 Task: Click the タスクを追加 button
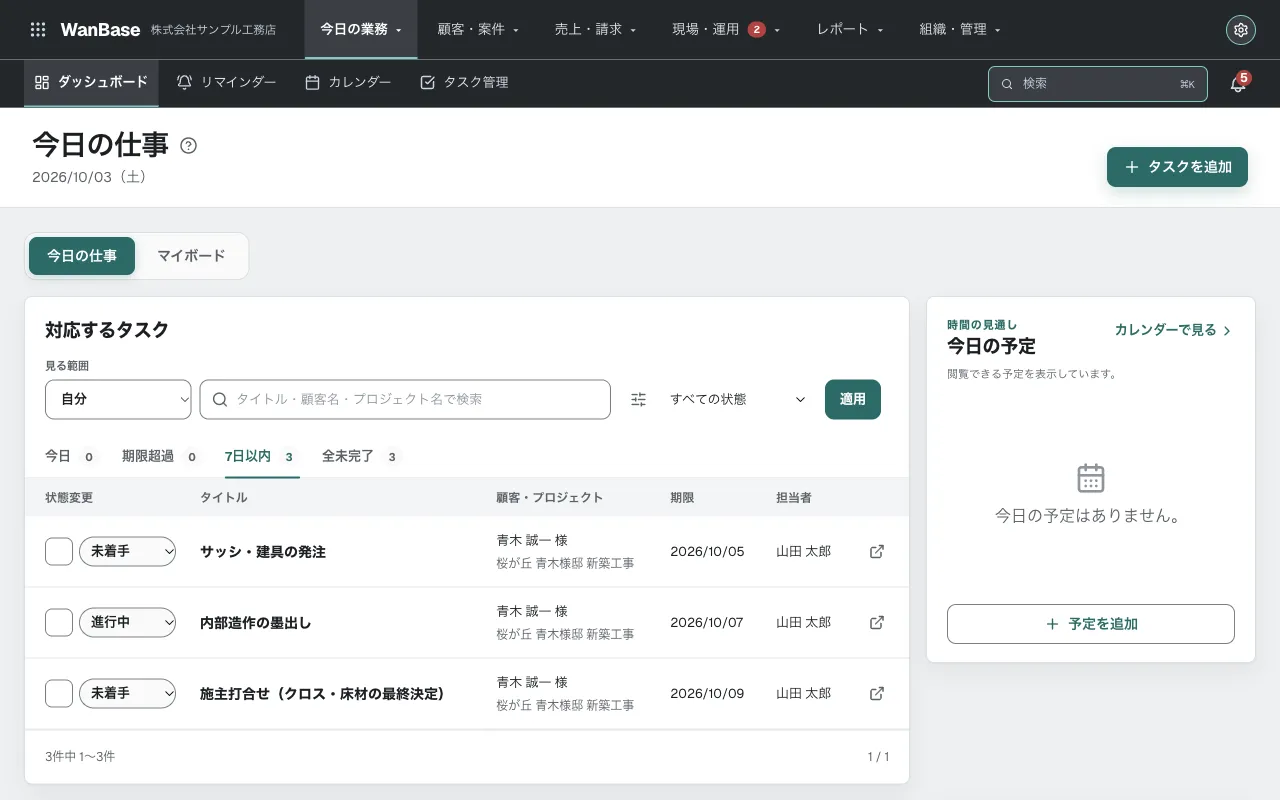coord(1177,167)
